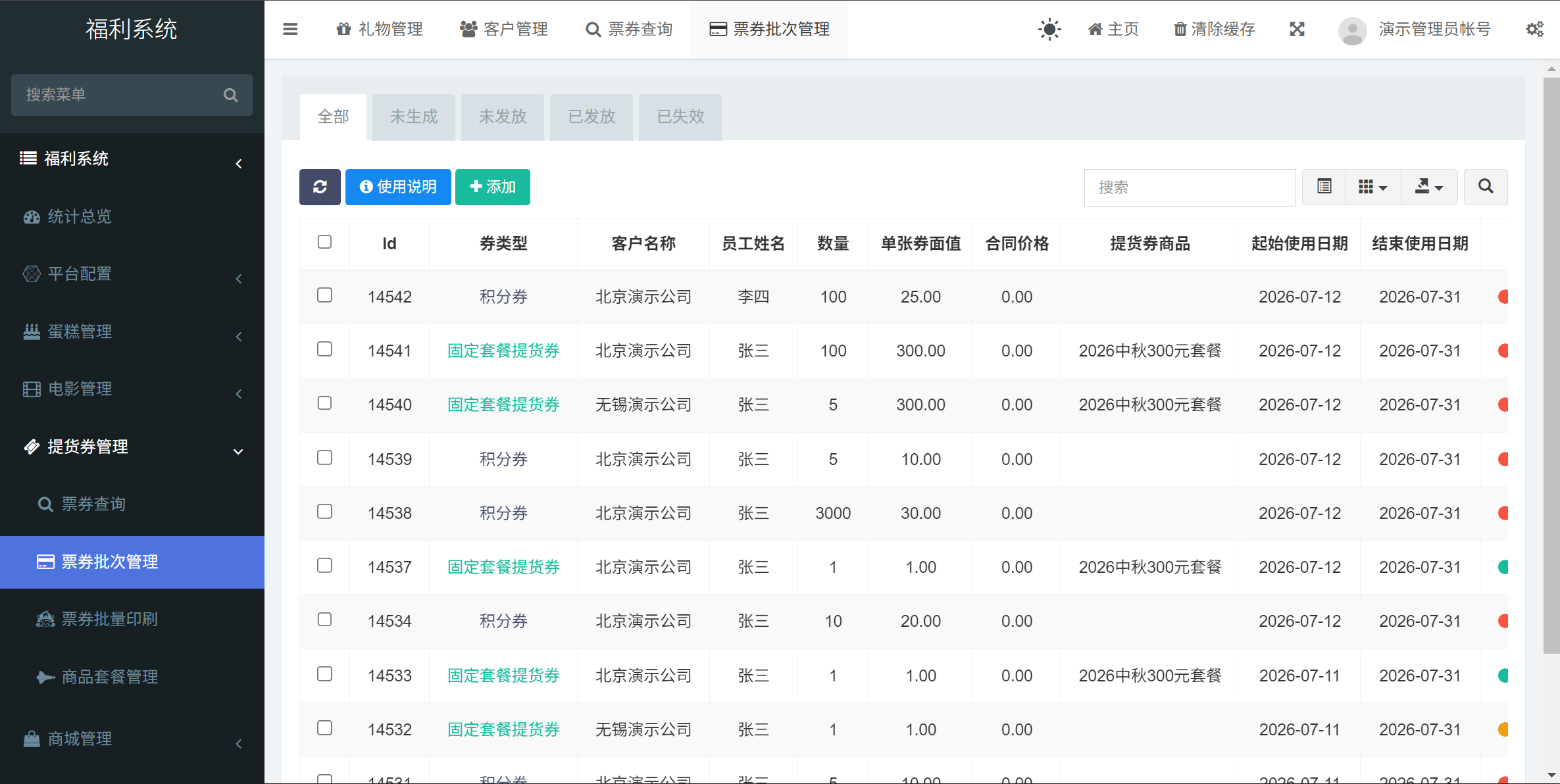Switch to the 已发放 tab
This screenshot has width=1560, height=784.
pyautogui.click(x=591, y=117)
